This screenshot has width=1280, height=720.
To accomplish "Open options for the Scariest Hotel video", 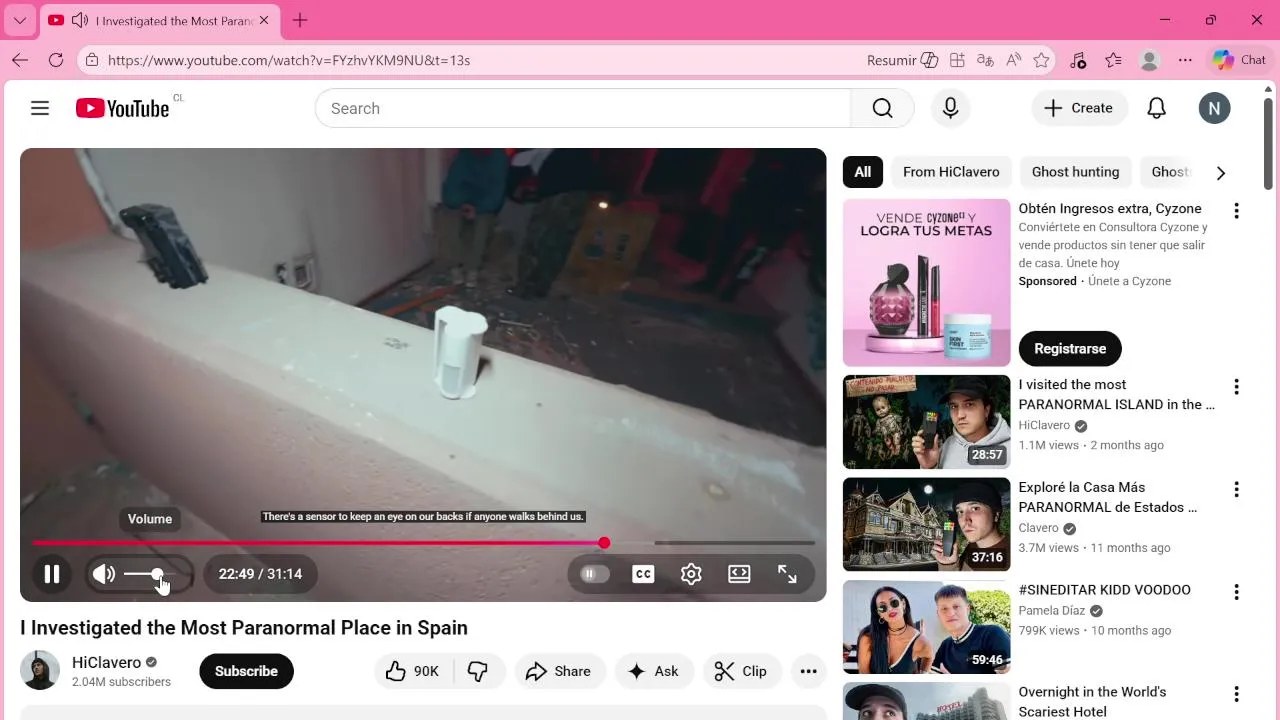I will (1236, 694).
